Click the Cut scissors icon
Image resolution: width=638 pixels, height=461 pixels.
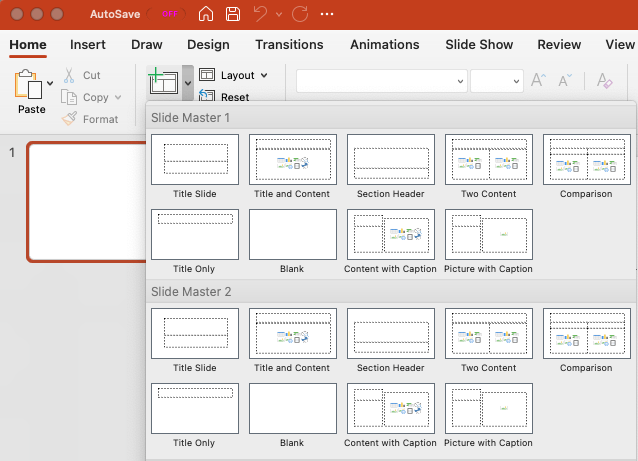(70, 76)
